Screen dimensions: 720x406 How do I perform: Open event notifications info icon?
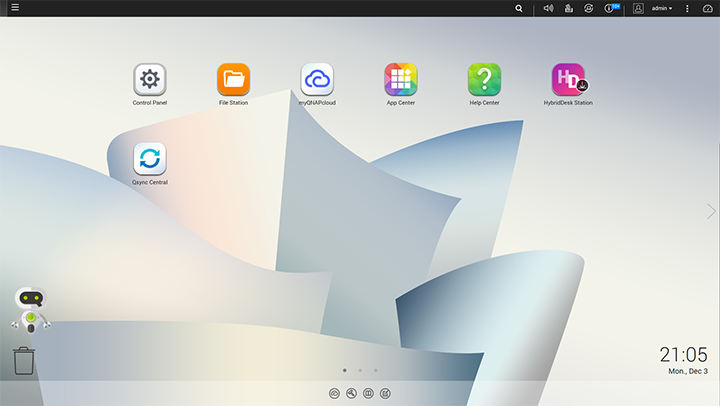point(609,8)
